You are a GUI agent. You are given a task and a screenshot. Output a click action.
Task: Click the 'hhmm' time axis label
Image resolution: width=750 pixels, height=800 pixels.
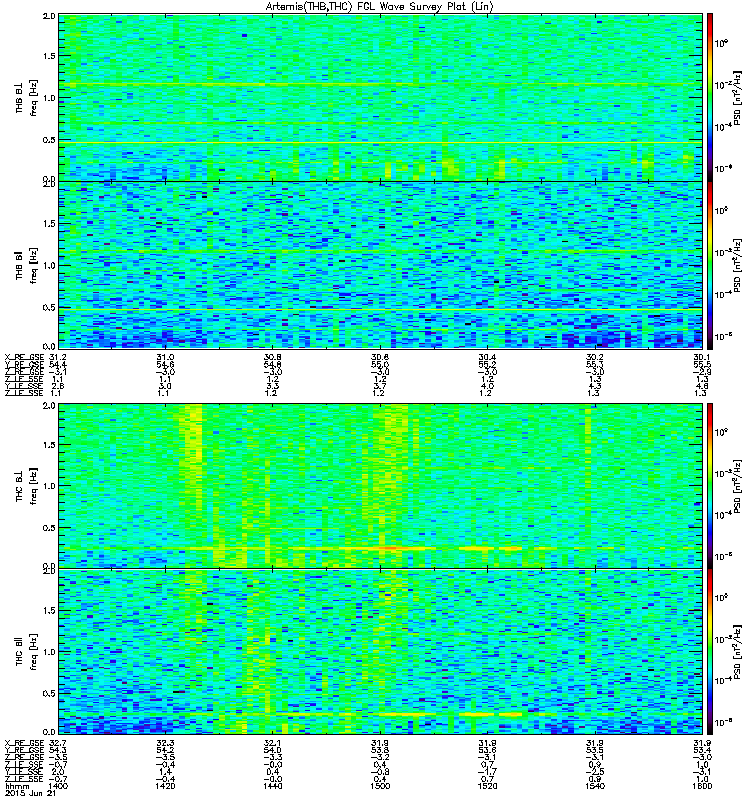(x=17, y=786)
